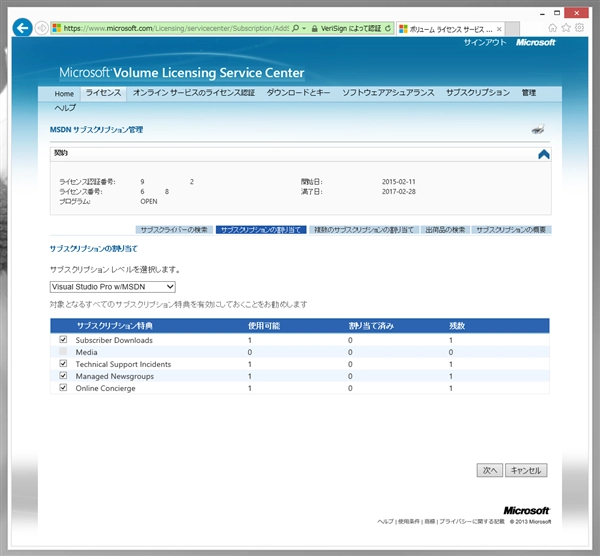
Task: Switch to サブスクライバーの検索 tab
Action: pos(174,230)
